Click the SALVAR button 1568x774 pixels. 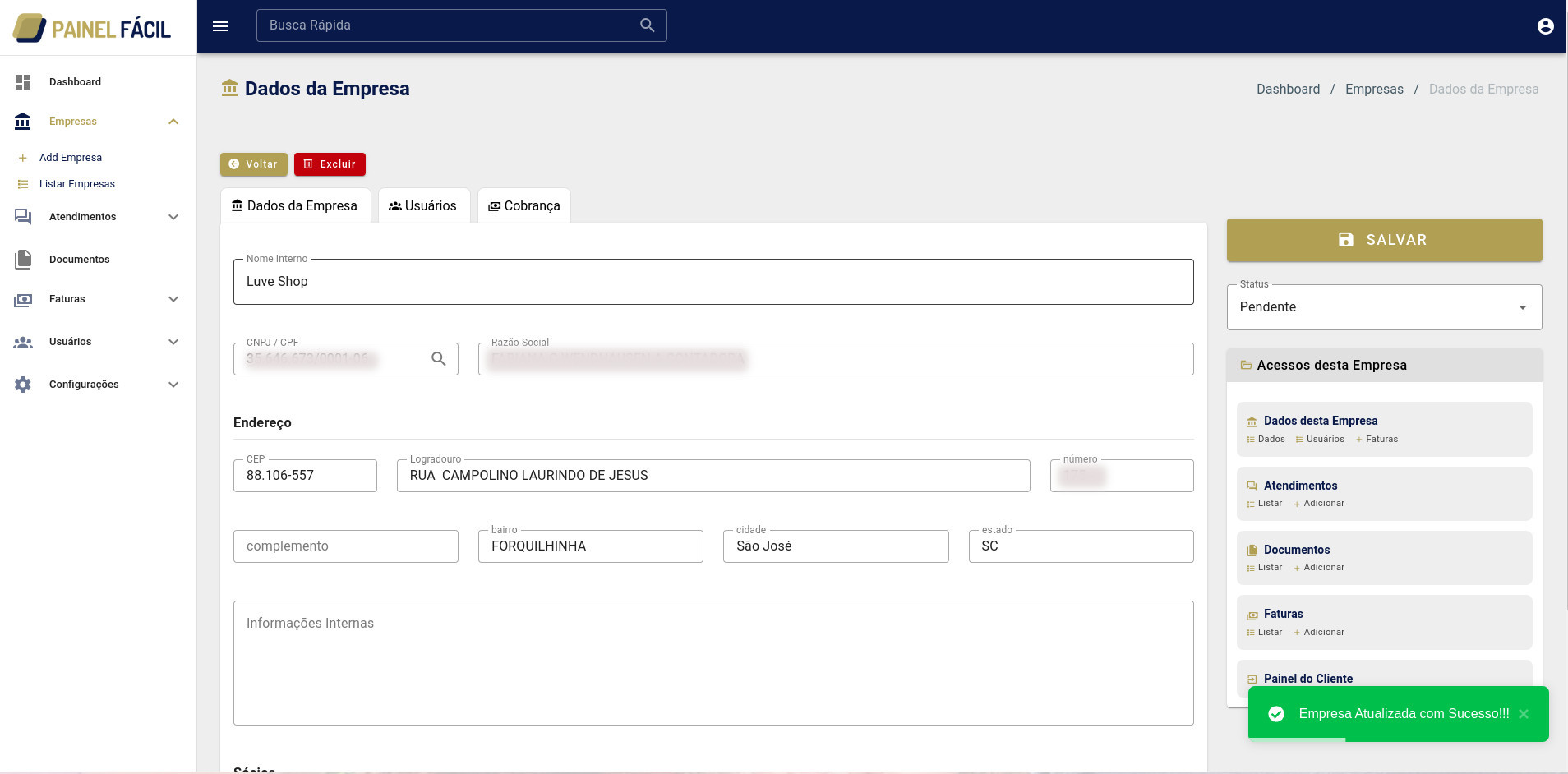click(1384, 240)
